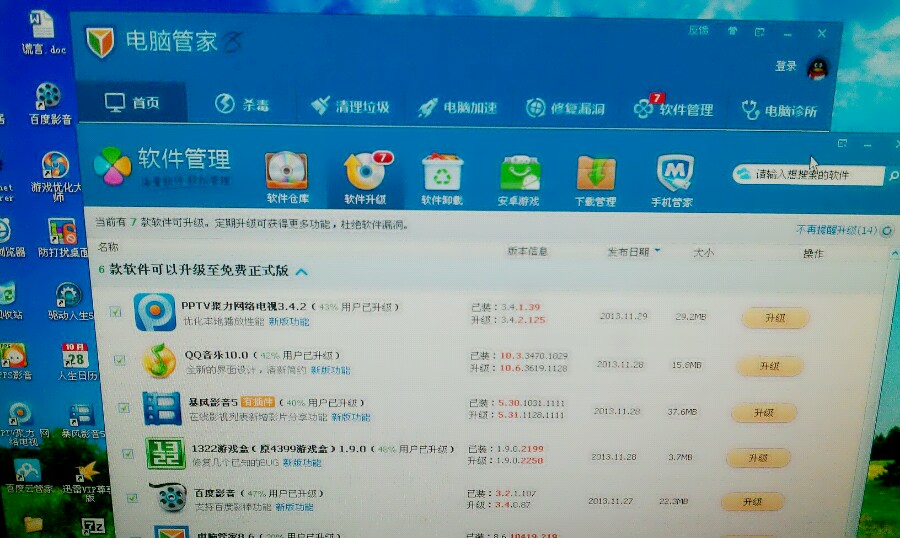Open 游戏优化大师 desktop shortcut
The width and height of the screenshot is (900, 538).
point(56,177)
